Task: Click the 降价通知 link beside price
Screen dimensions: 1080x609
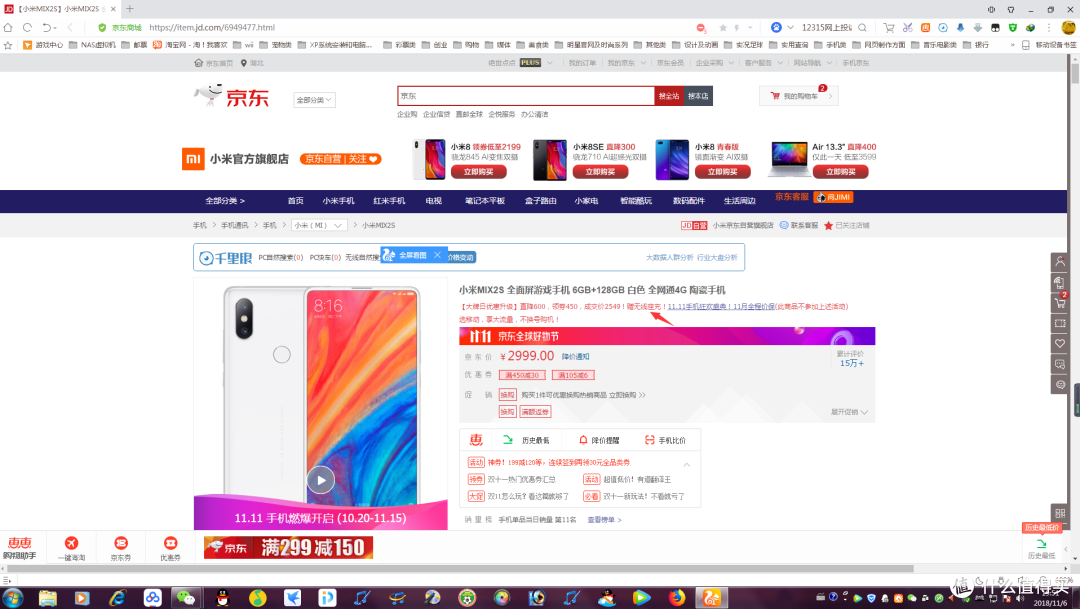Action: 575,356
